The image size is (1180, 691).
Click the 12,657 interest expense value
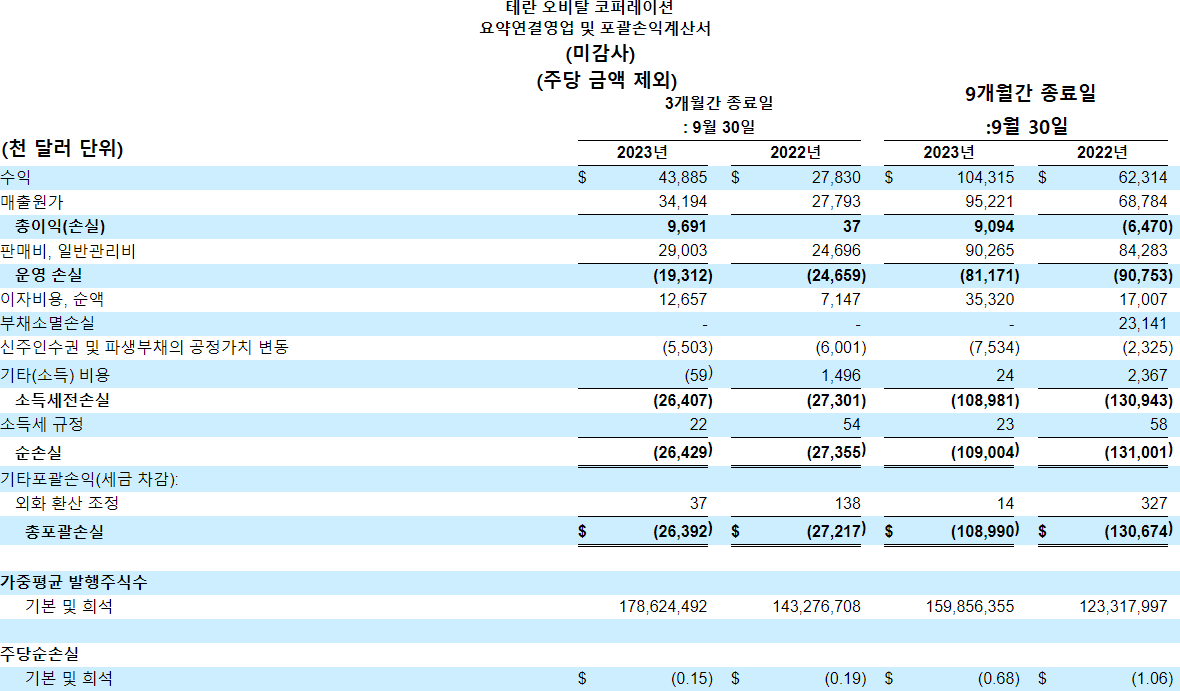[683, 300]
